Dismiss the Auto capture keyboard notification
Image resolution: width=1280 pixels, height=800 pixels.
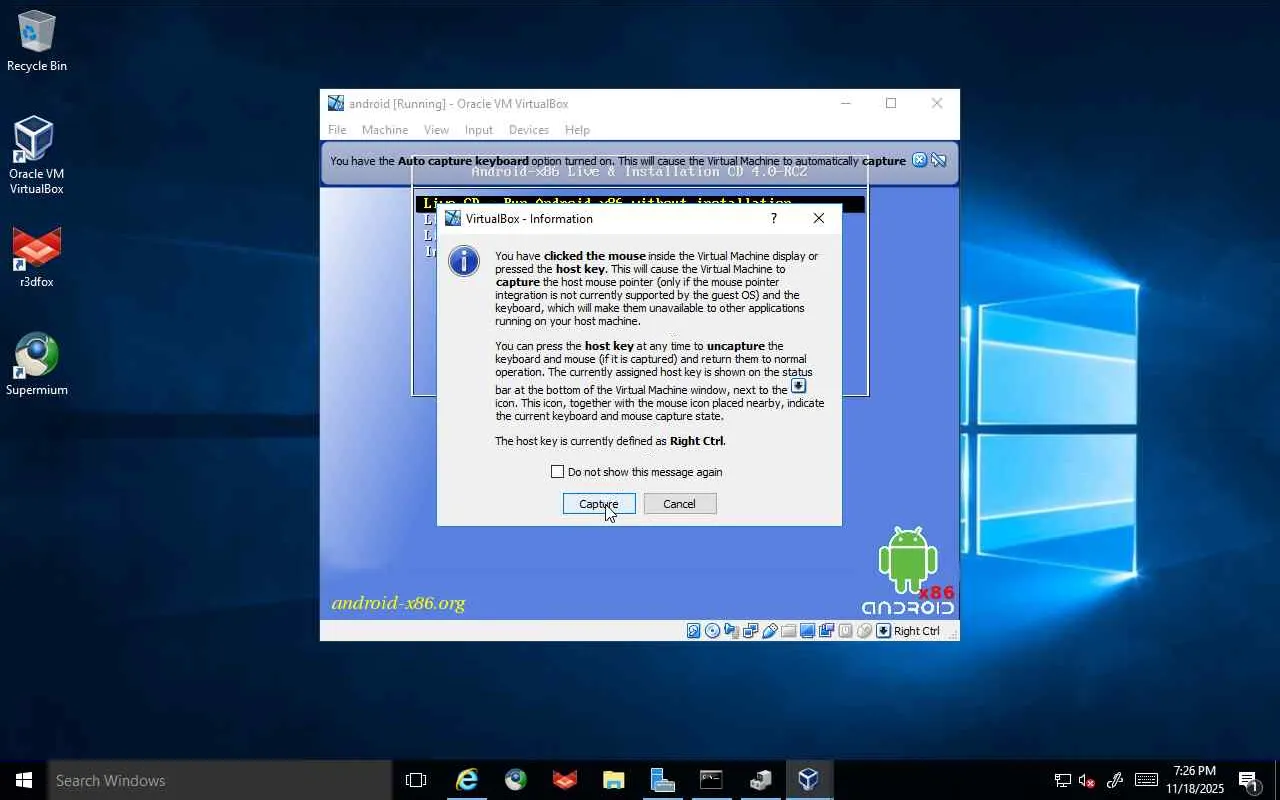point(920,160)
